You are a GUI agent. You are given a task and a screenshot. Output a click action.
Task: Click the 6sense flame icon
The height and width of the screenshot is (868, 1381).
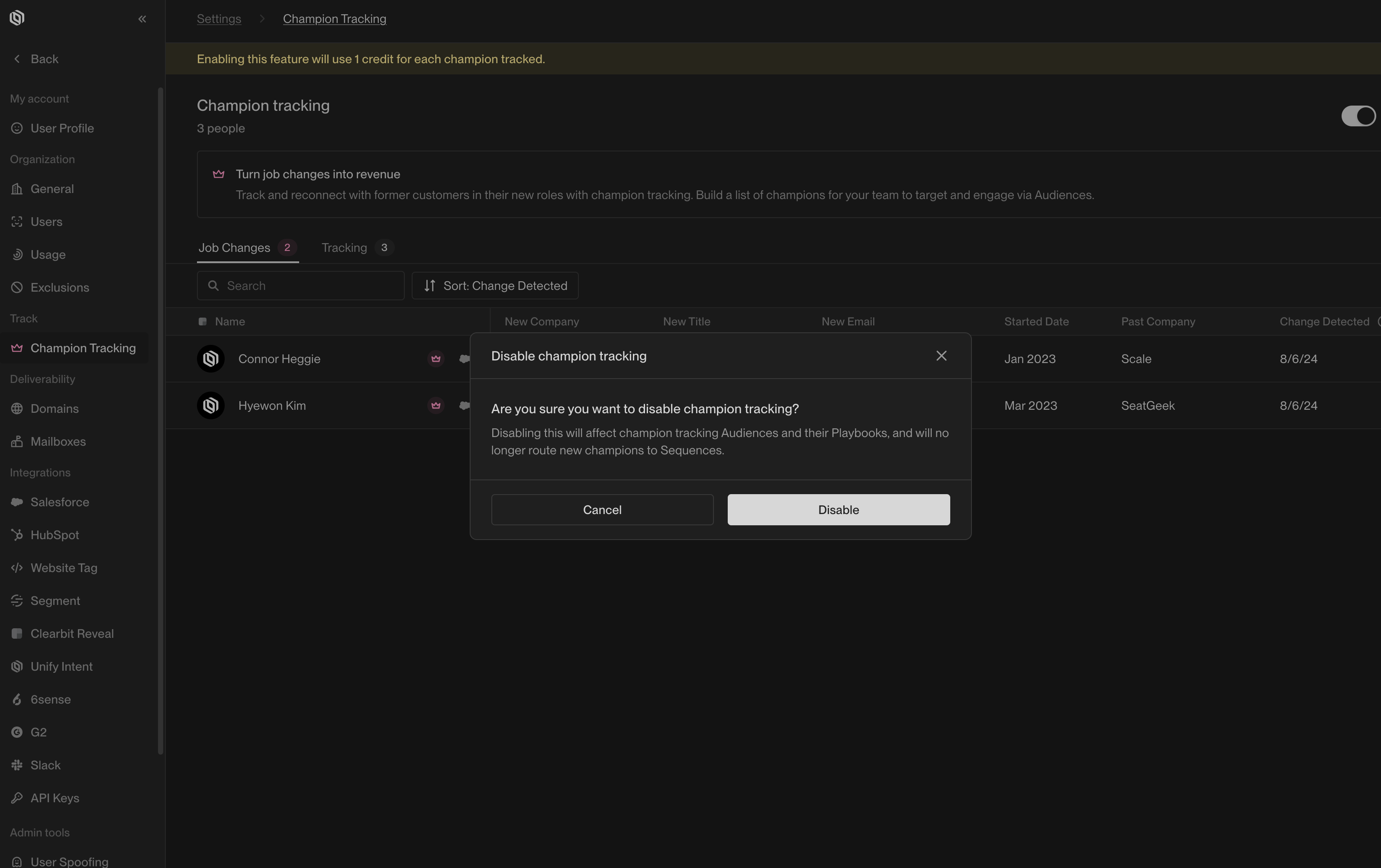[x=16, y=699]
